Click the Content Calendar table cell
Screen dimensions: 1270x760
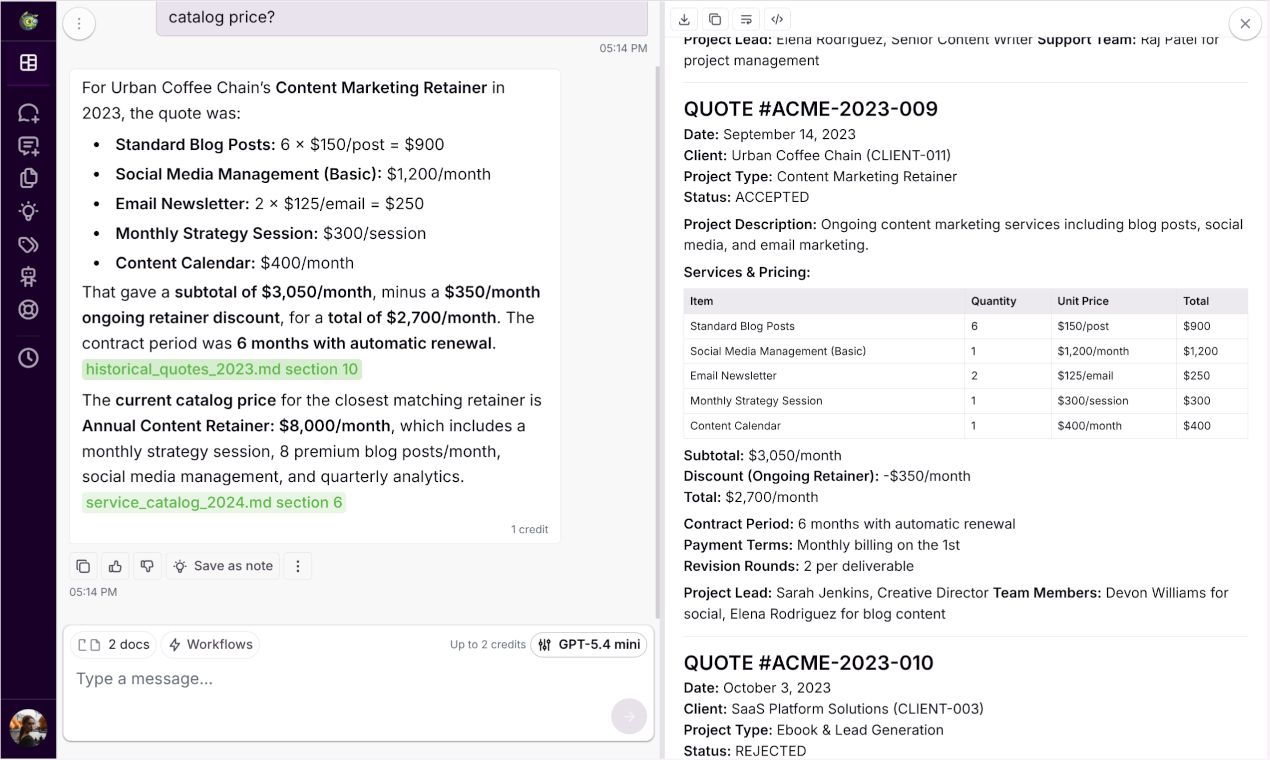click(824, 426)
